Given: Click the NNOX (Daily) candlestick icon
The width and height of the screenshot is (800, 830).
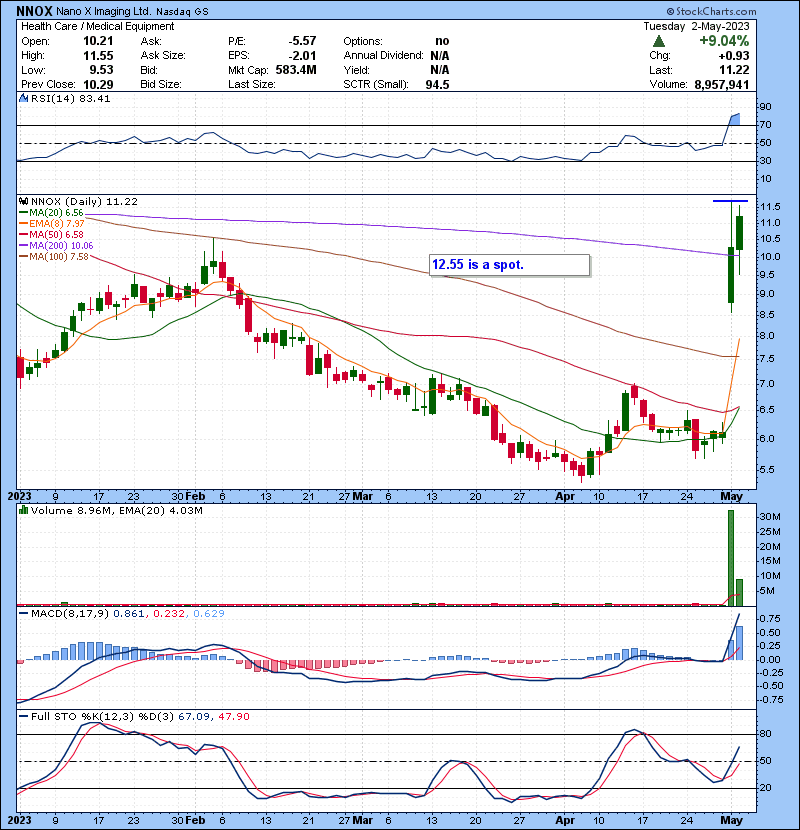Looking at the screenshot, I should (23, 201).
